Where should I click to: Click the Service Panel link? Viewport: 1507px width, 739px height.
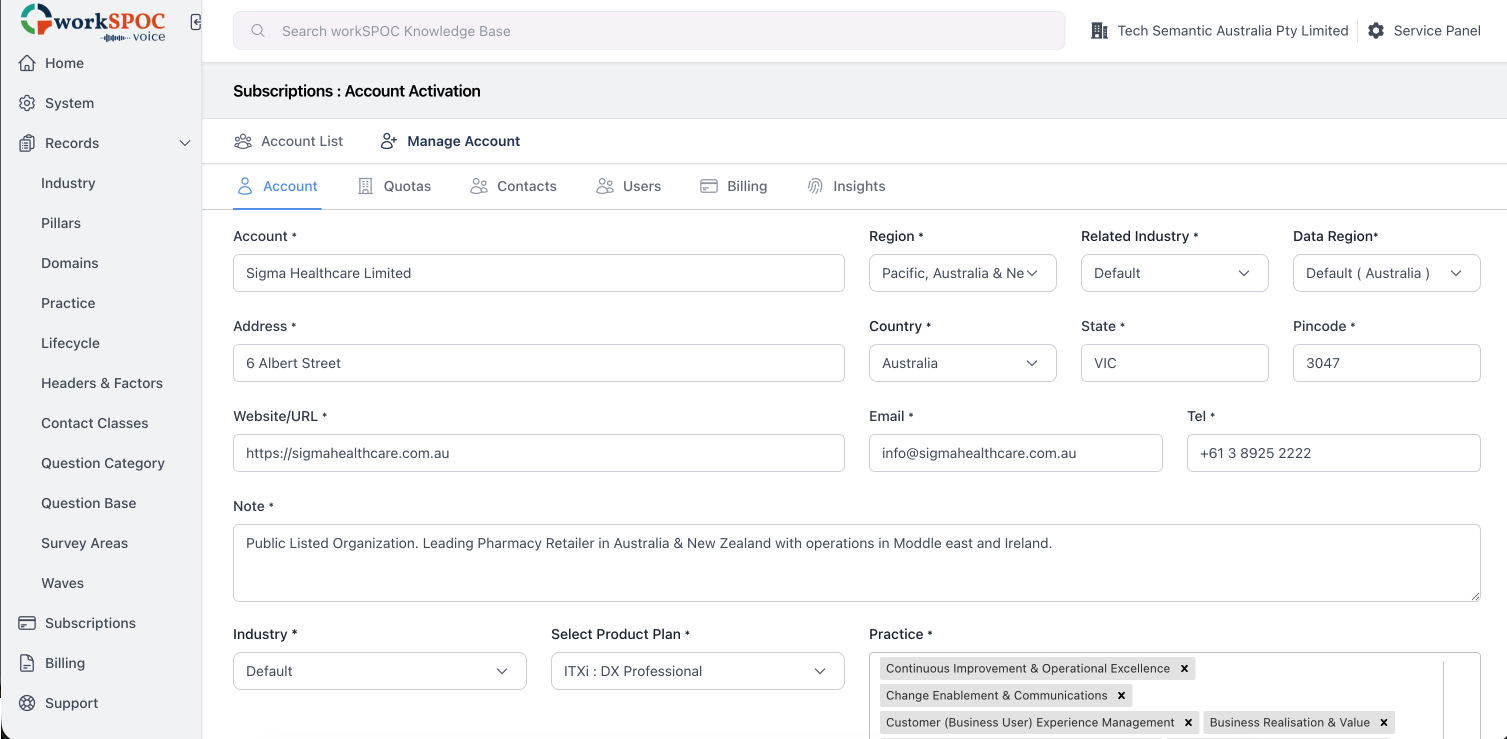point(1437,31)
